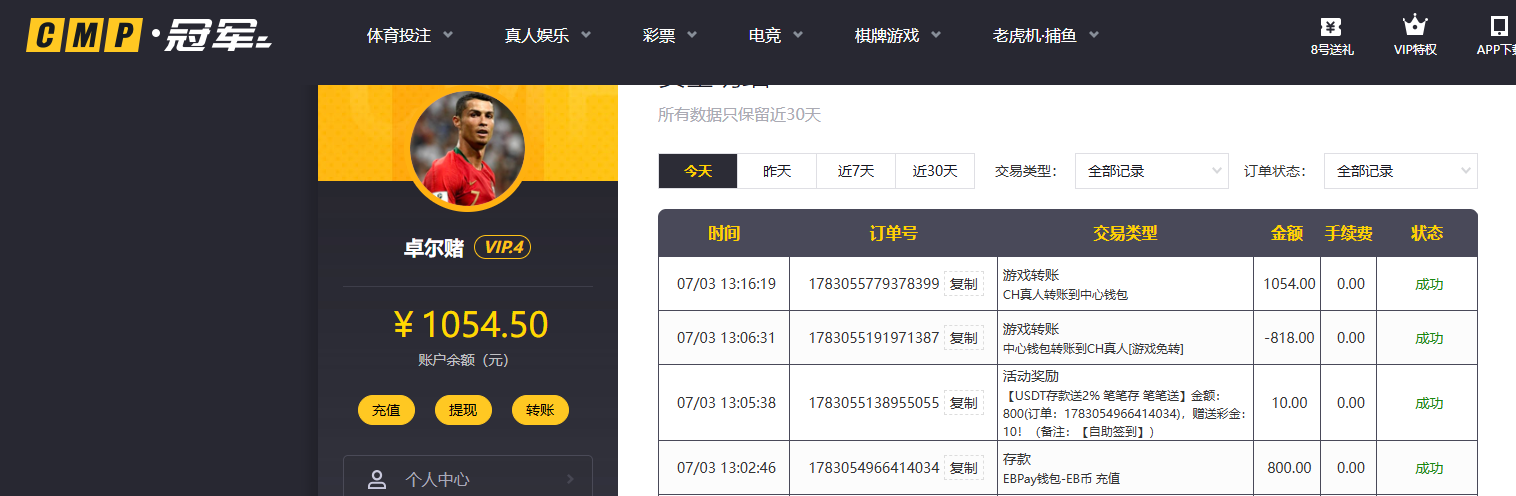This screenshot has width=1516, height=496.
Task: Copy order number 1783055191971387
Action: (963, 338)
